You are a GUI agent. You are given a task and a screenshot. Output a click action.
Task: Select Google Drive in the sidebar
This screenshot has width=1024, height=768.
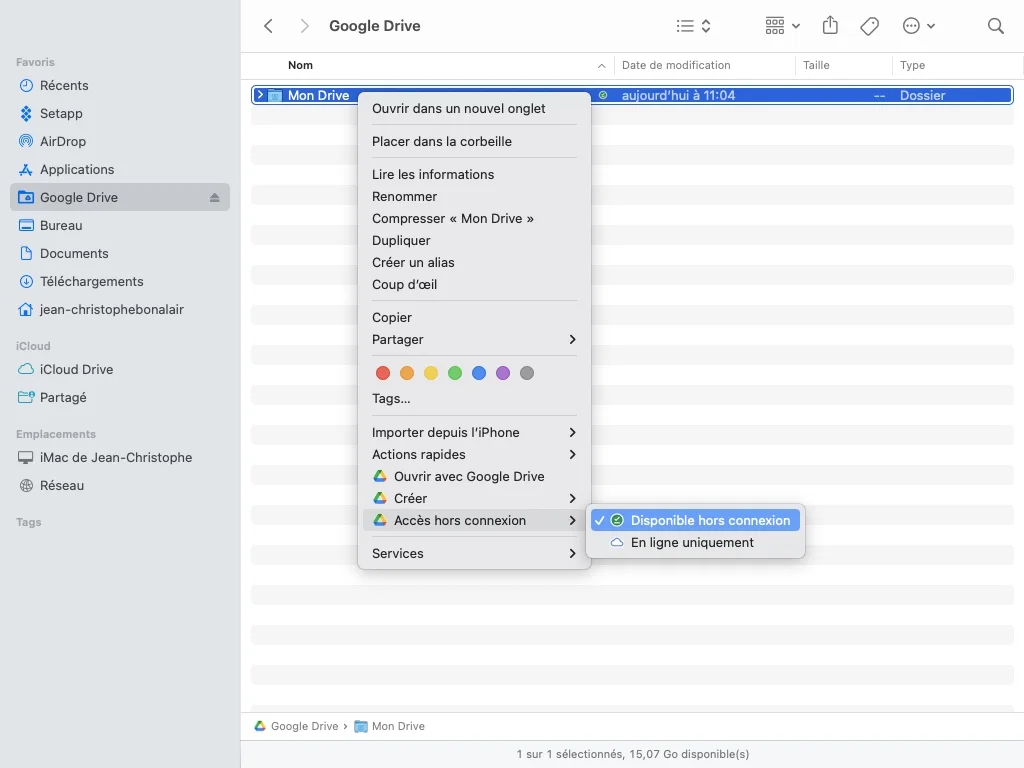120,197
